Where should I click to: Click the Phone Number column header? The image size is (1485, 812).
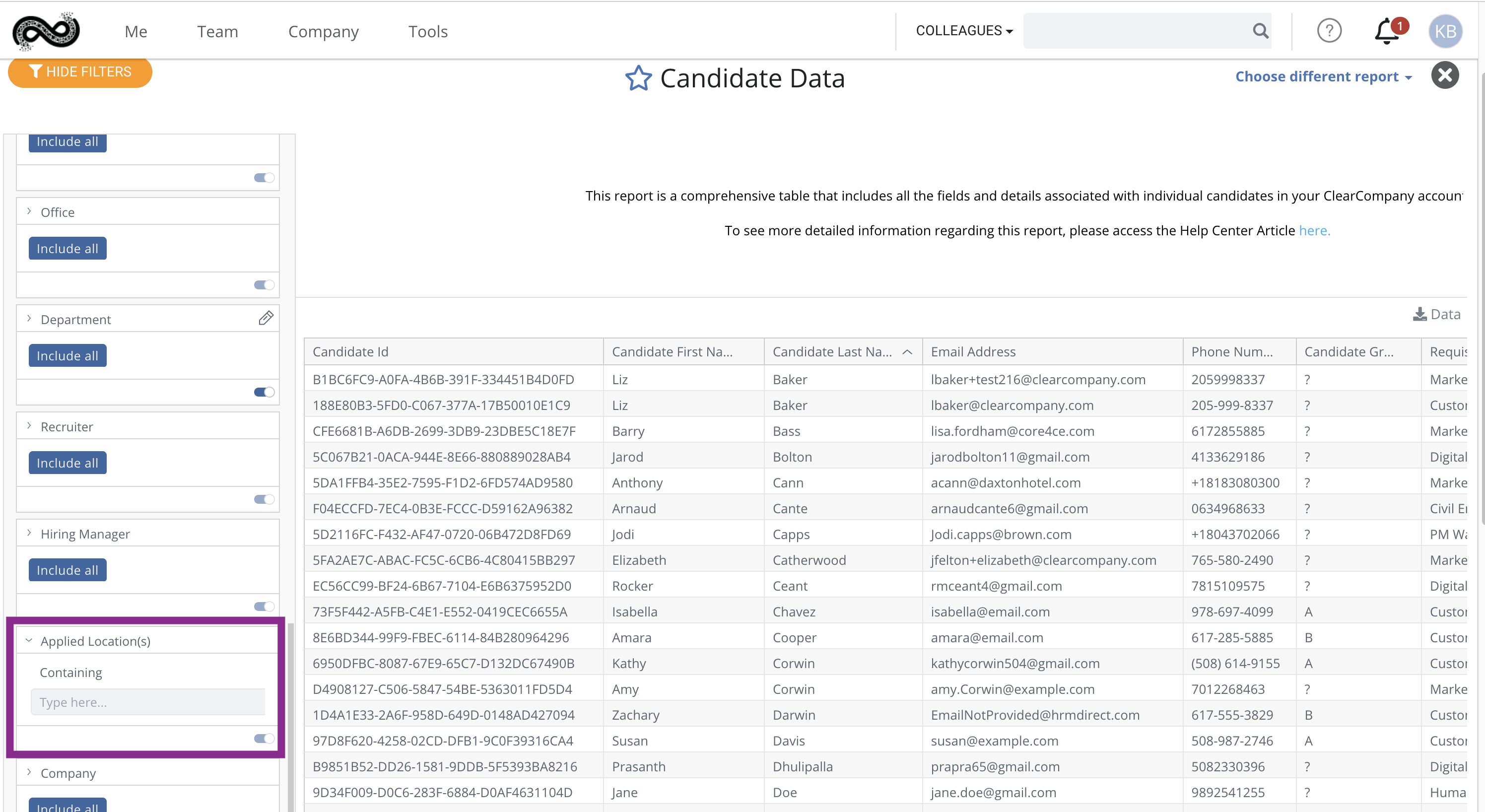tap(1239, 351)
